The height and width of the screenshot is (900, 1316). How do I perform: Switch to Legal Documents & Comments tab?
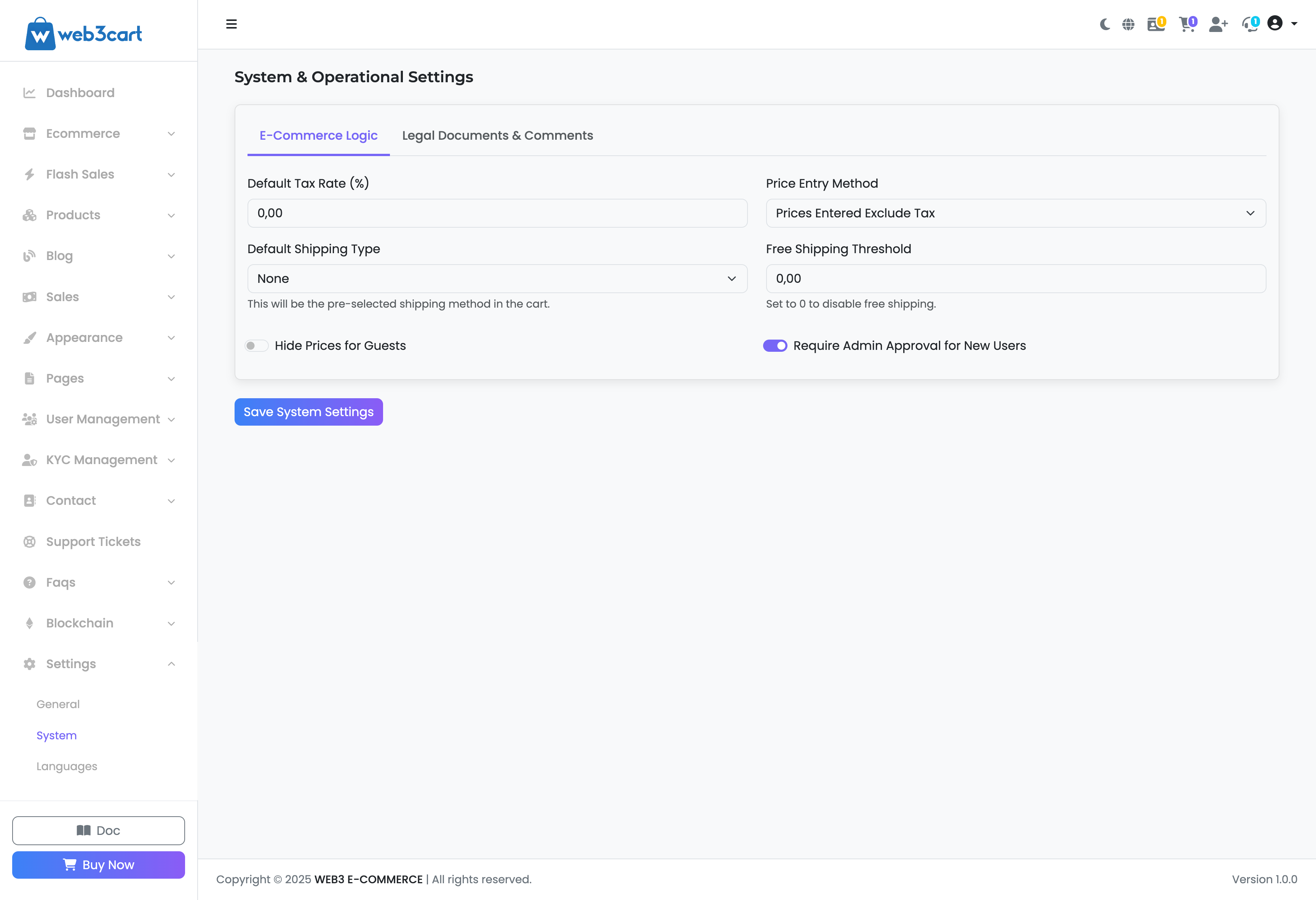497,136
